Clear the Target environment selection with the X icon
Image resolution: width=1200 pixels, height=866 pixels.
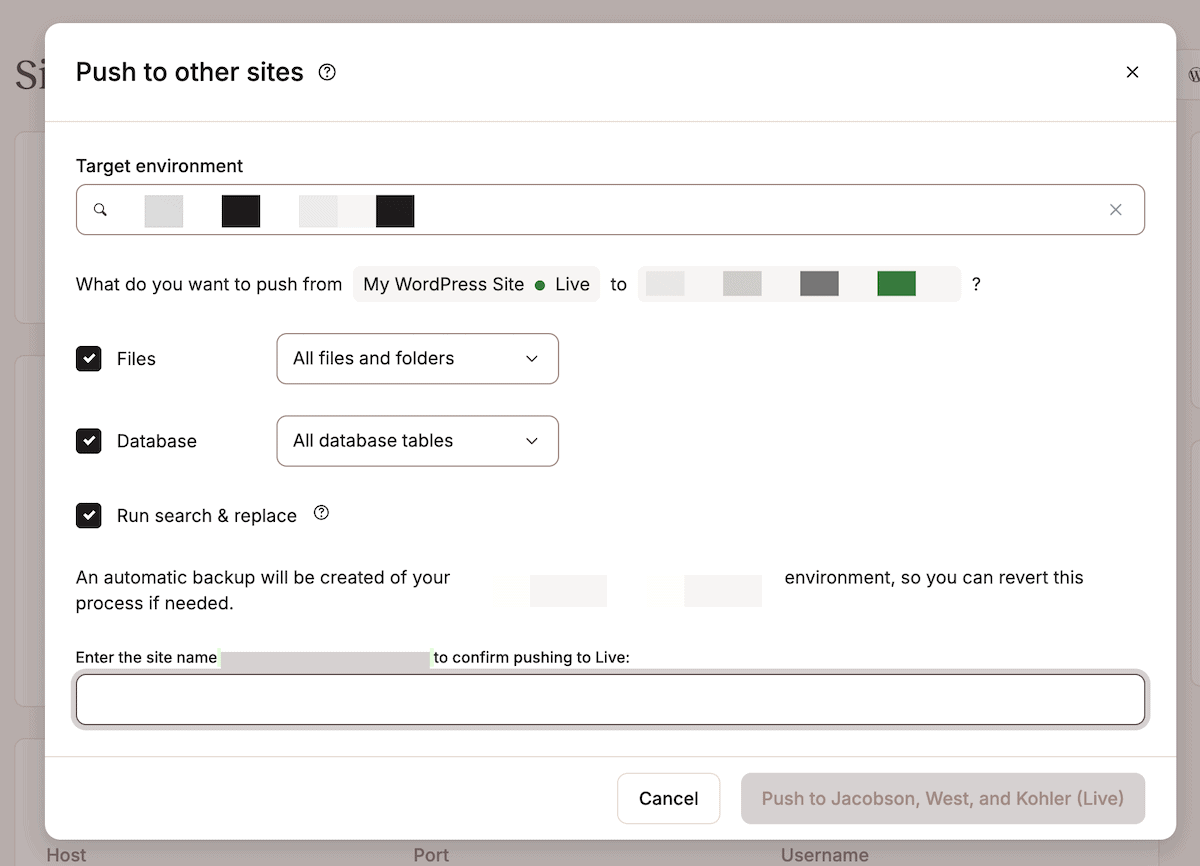click(1115, 209)
